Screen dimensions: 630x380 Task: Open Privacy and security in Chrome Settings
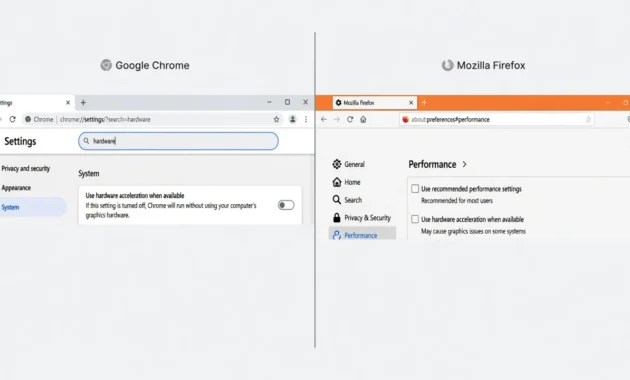(26, 168)
